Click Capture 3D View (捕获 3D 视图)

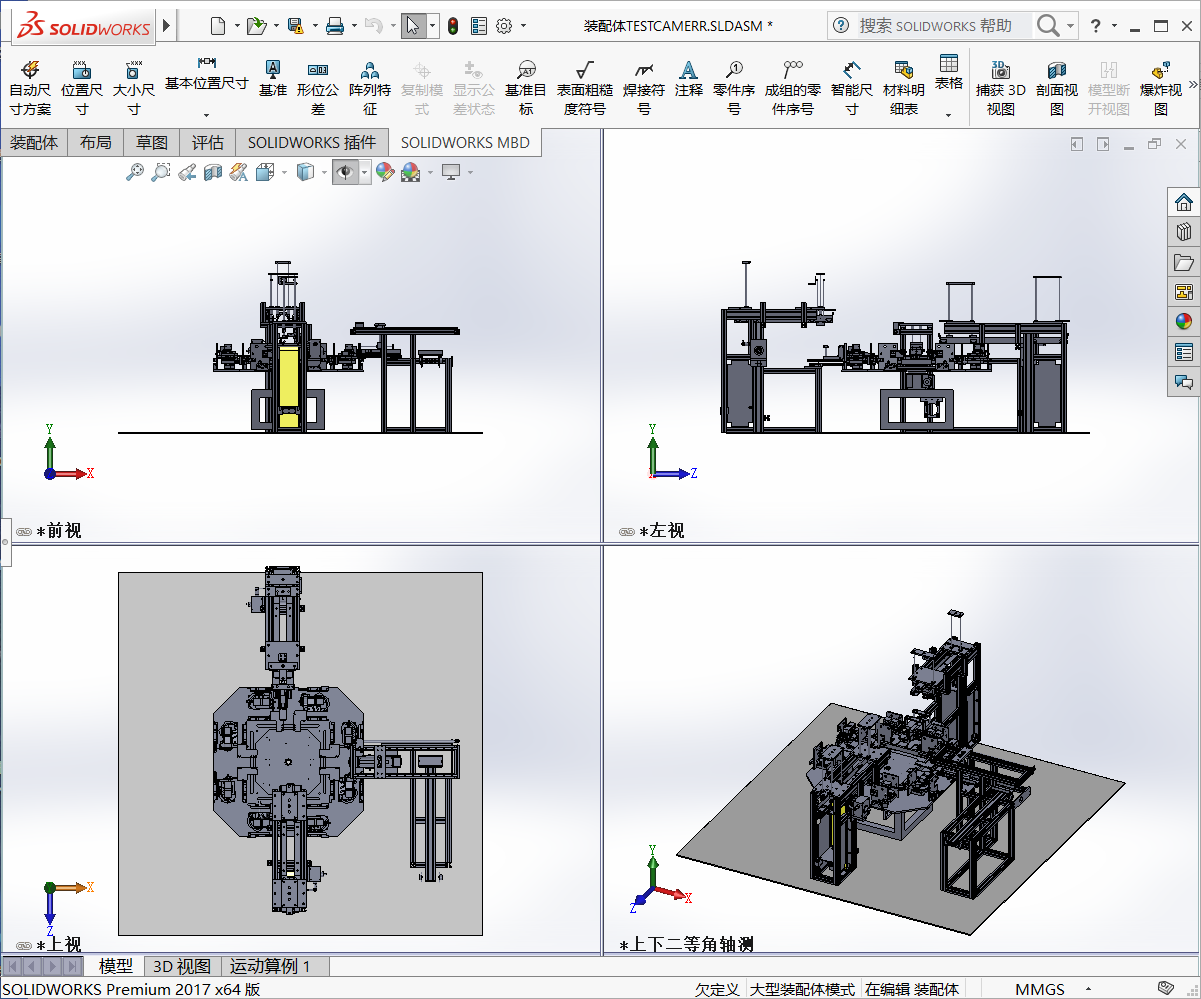(x=1000, y=87)
